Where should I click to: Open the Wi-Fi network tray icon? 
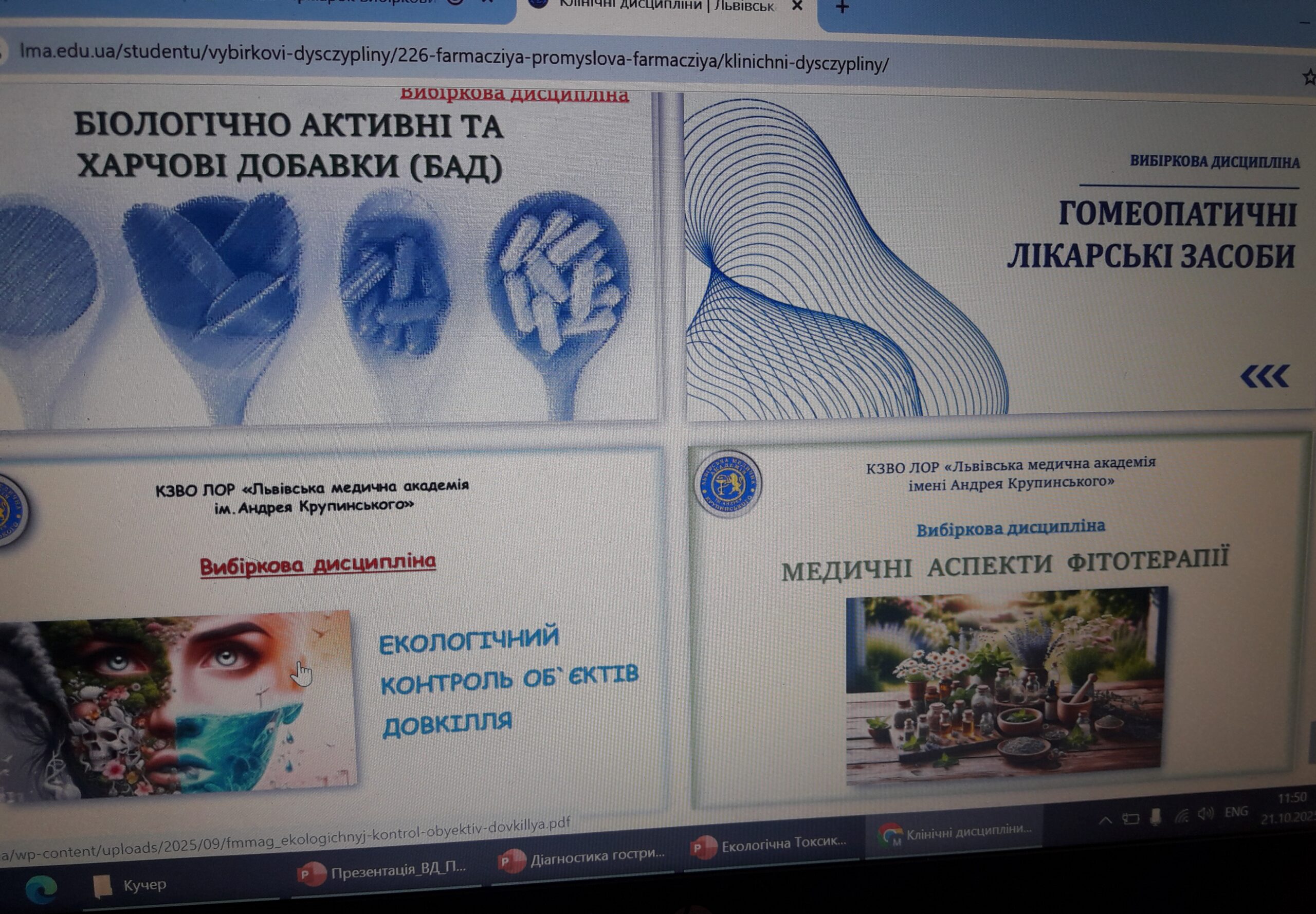tap(1182, 817)
